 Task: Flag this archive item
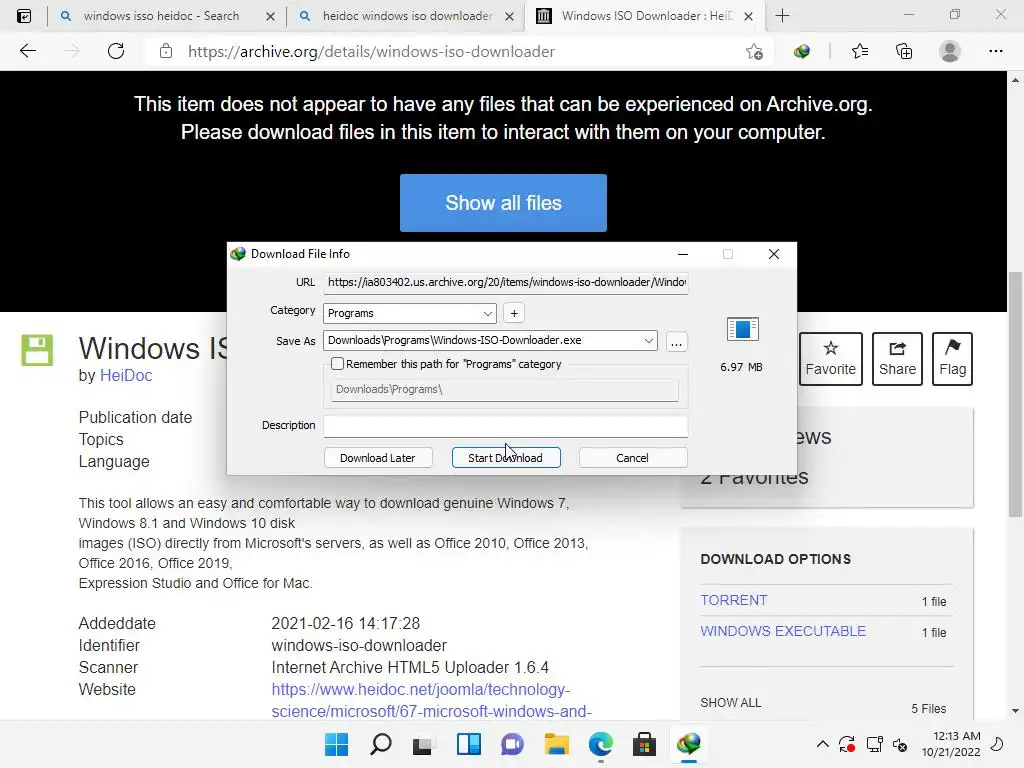(952, 359)
